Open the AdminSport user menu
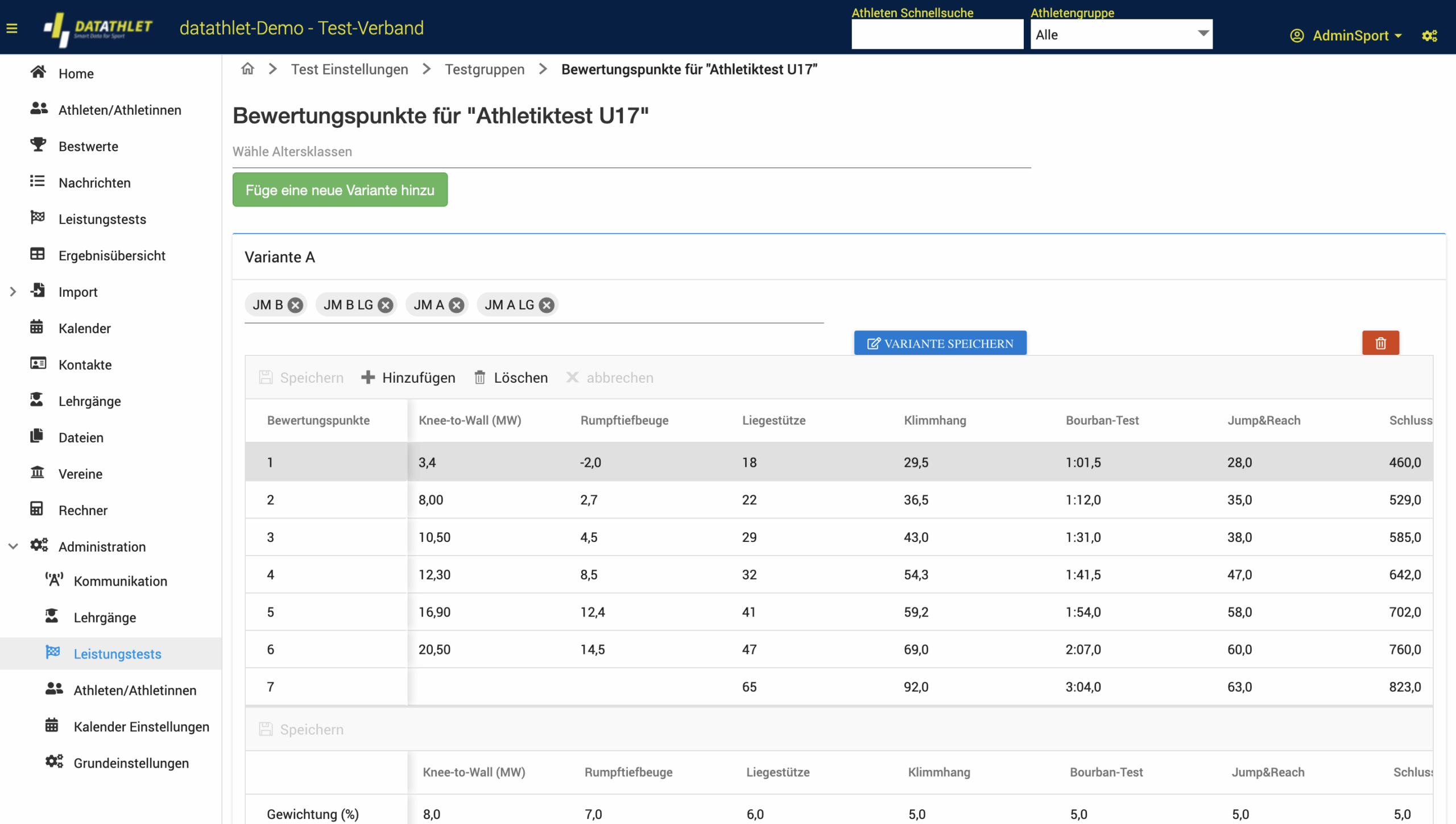 [1346, 36]
